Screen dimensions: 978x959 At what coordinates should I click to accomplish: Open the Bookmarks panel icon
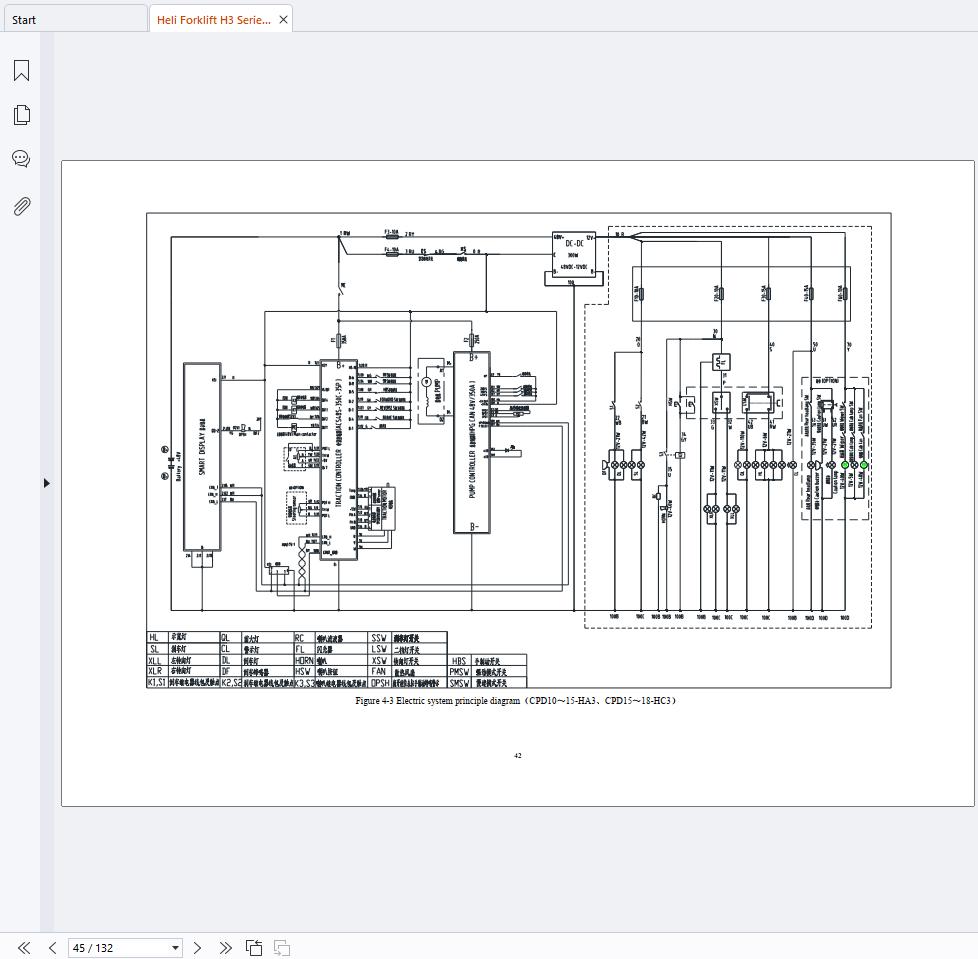pos(21,70)
